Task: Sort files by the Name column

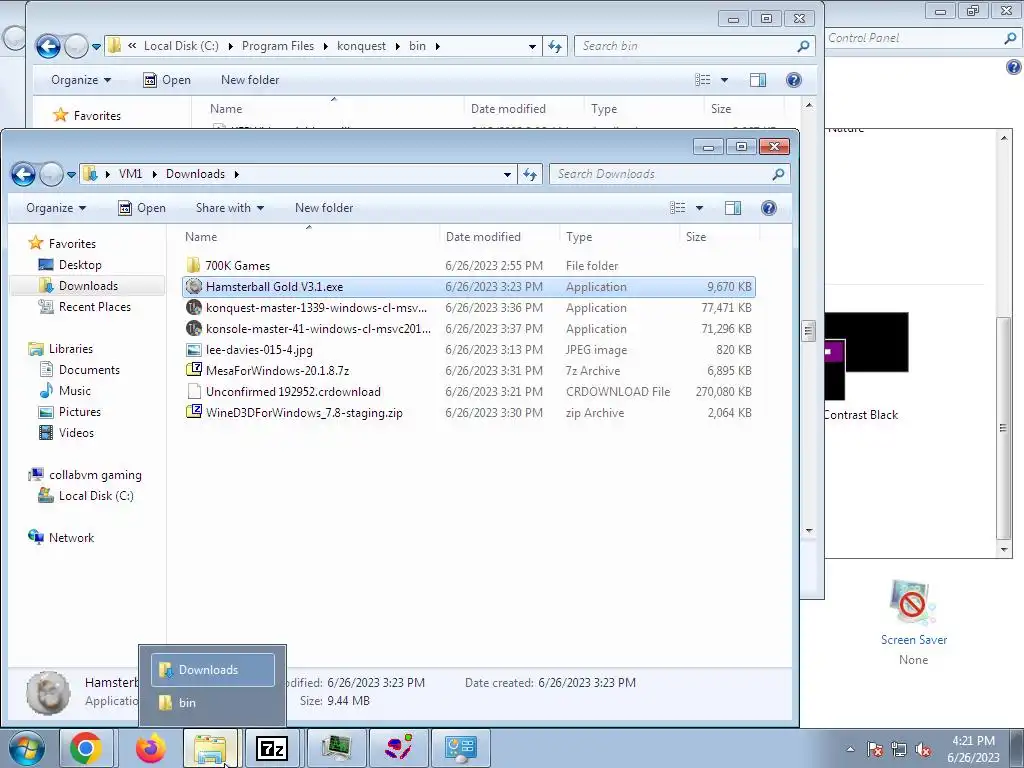Action: coord(201,236)
